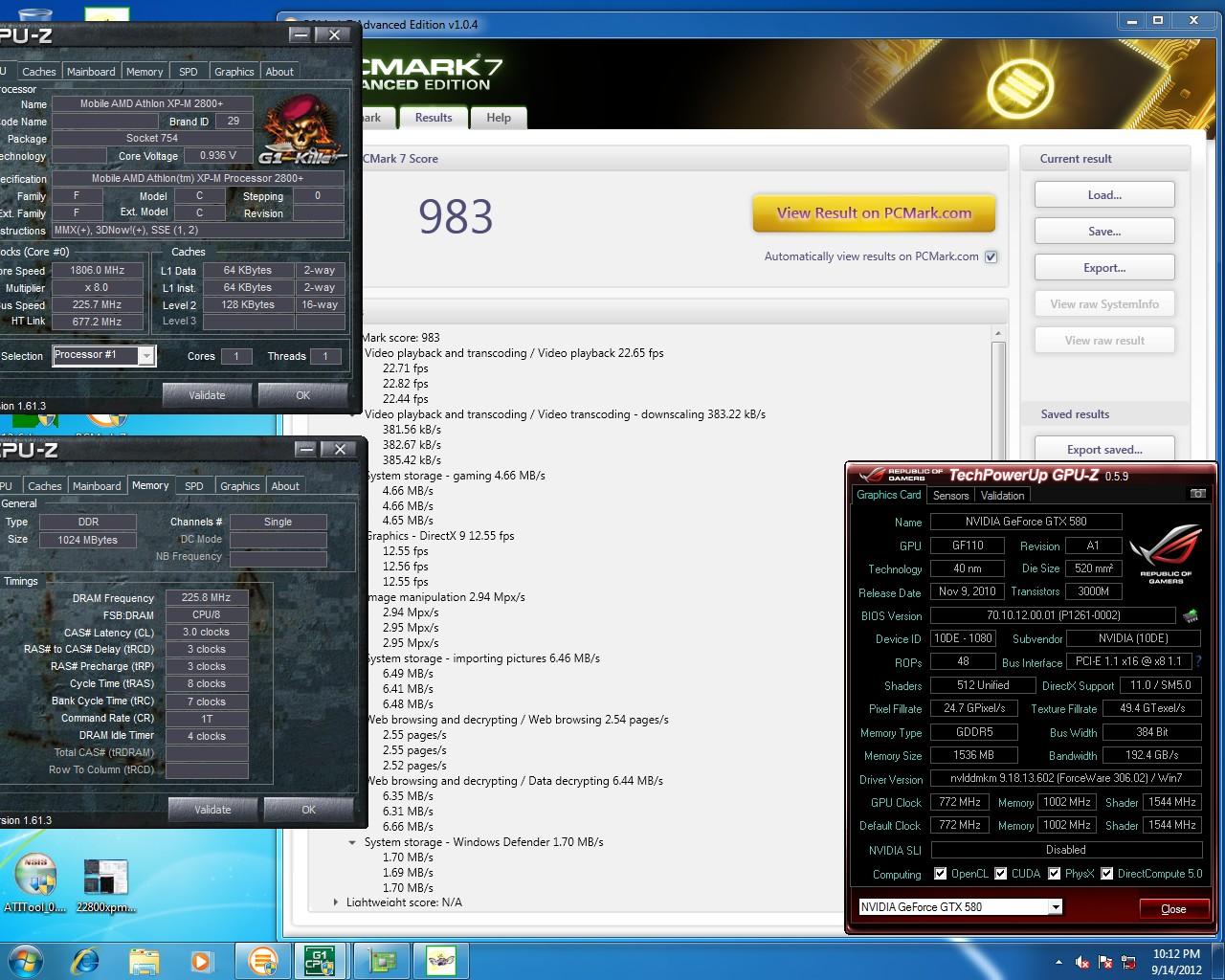Click the Close button in GPU-Z
Image resolution: width=1225 pixels, height=980 pixels.
(x=1173, y=909)
